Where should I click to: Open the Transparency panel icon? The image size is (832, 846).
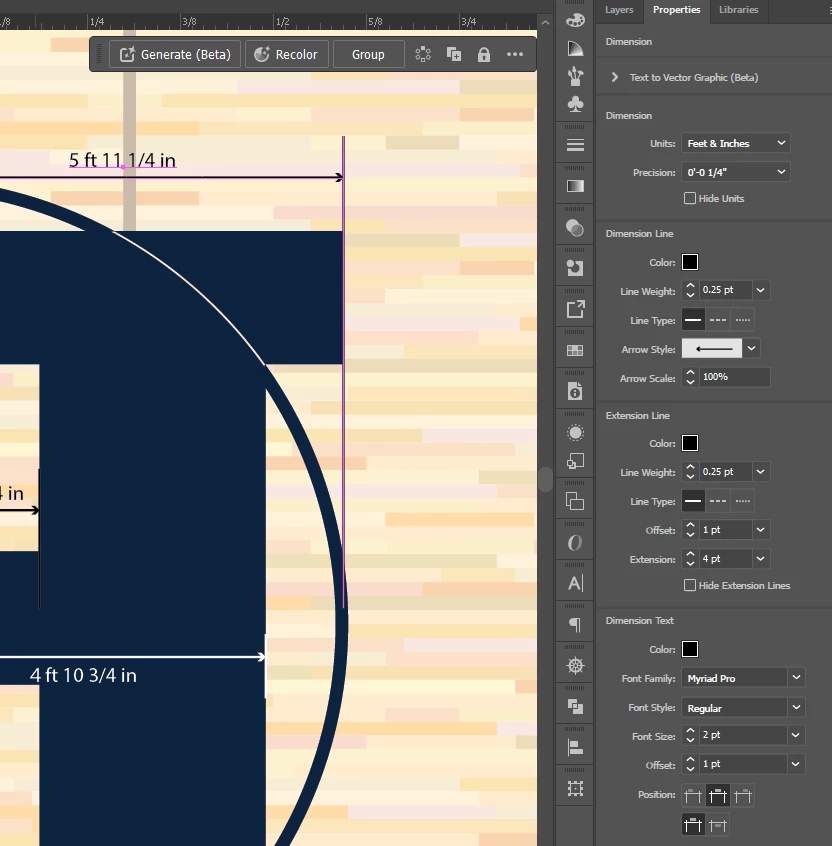pyautogui.click(x=575, y=228)
